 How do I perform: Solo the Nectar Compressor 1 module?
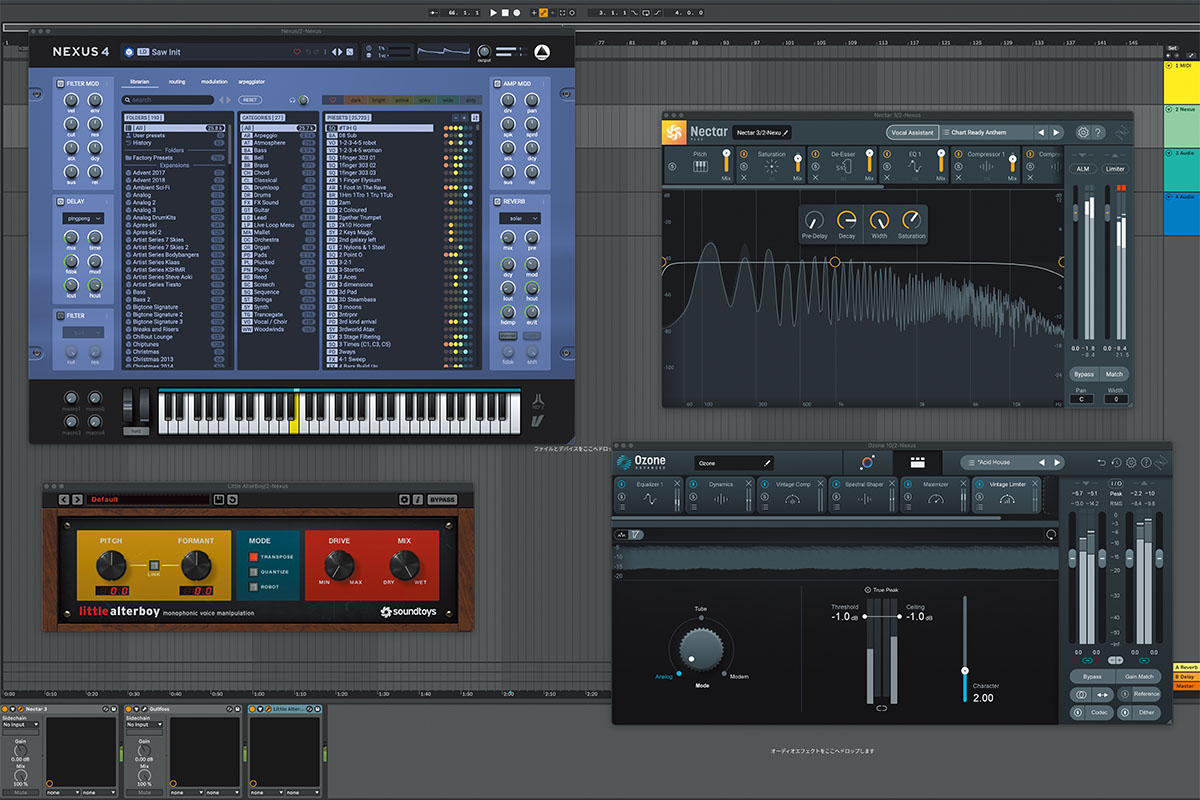coord(959,166)
